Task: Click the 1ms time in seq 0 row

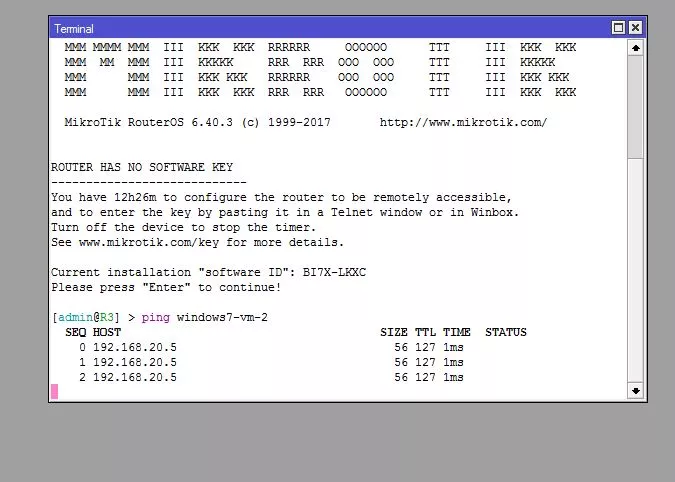Action: point(453,347)
